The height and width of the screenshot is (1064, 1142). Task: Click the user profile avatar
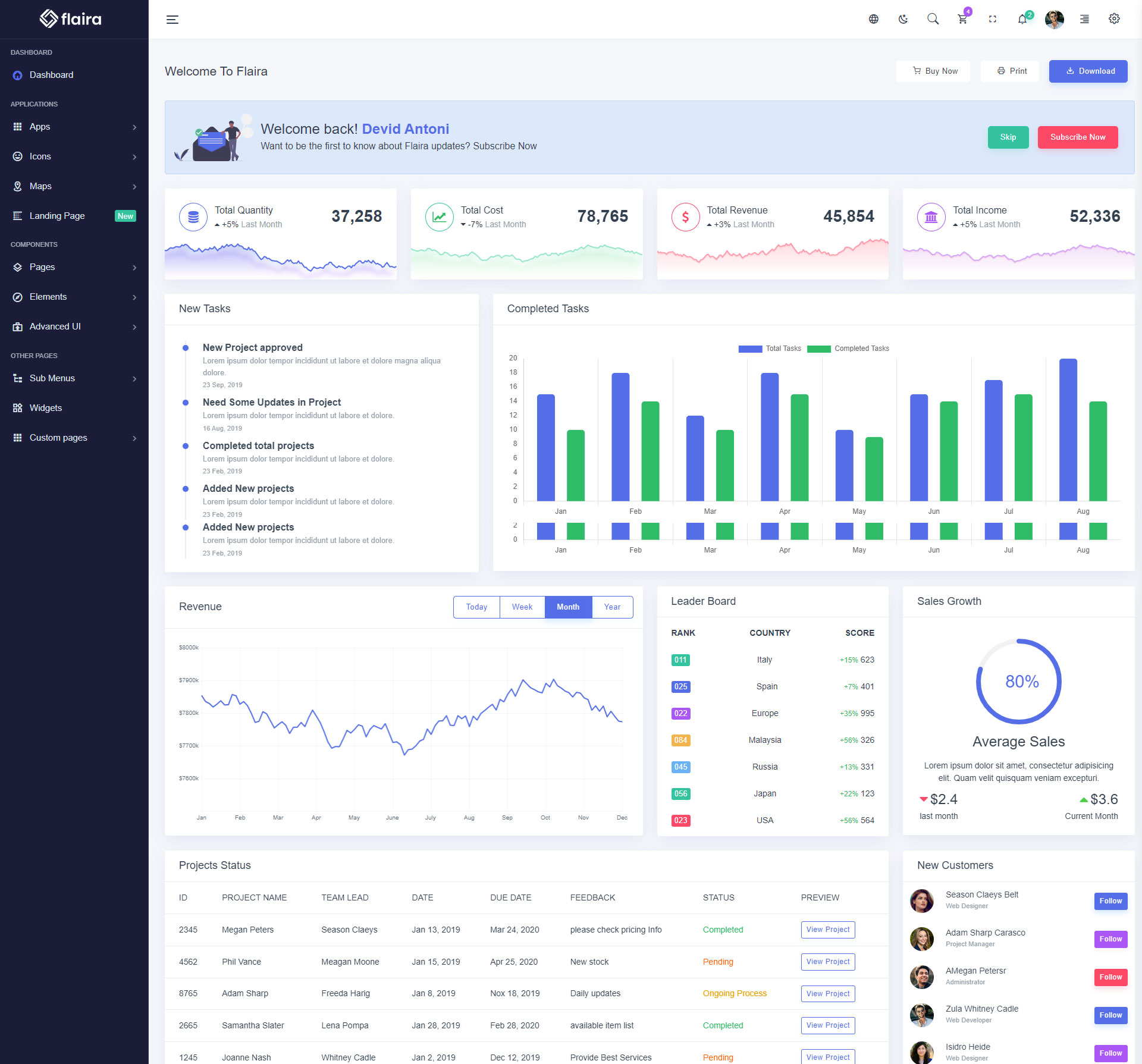(x=1054, y=19)
